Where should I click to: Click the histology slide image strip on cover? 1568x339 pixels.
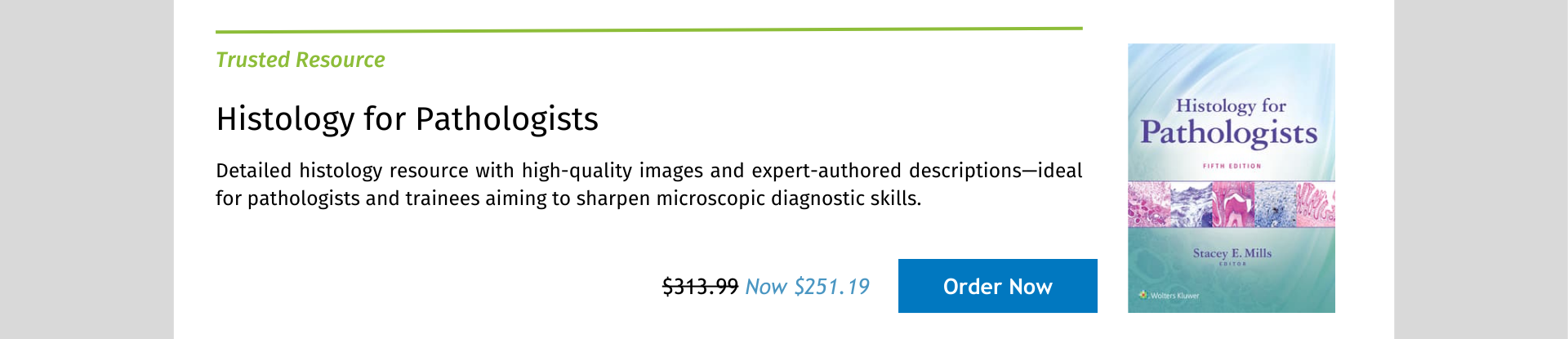(x=1231, y=204)
